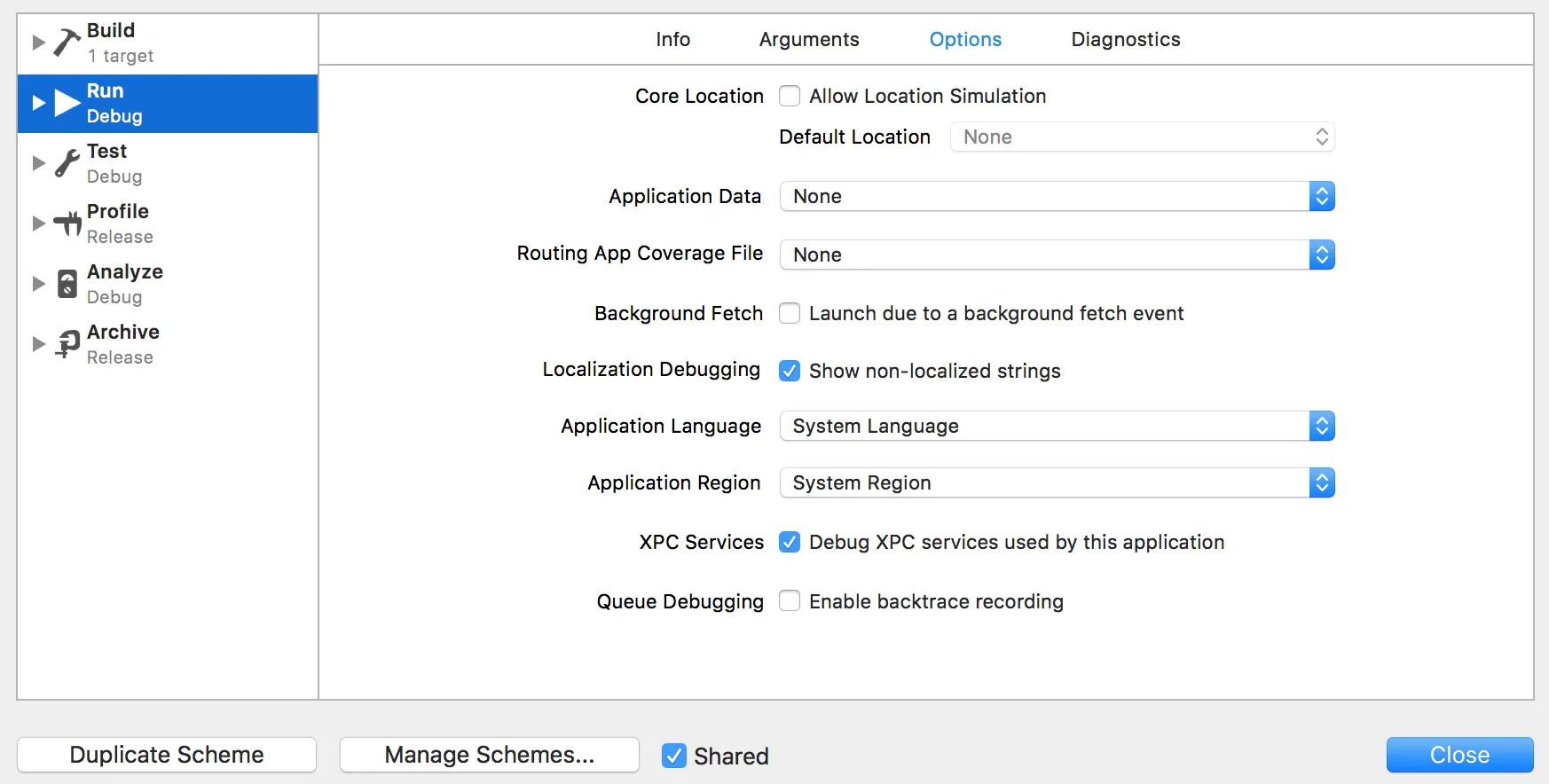Viewport: 1549px width, 784px height.
Task: Expand the Build disclosure triangle
Action: (x=38, y=42)
